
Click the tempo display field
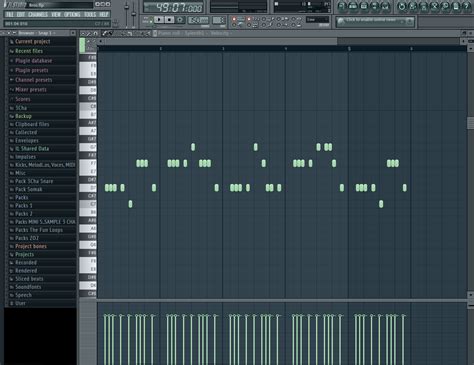[198, 20]
